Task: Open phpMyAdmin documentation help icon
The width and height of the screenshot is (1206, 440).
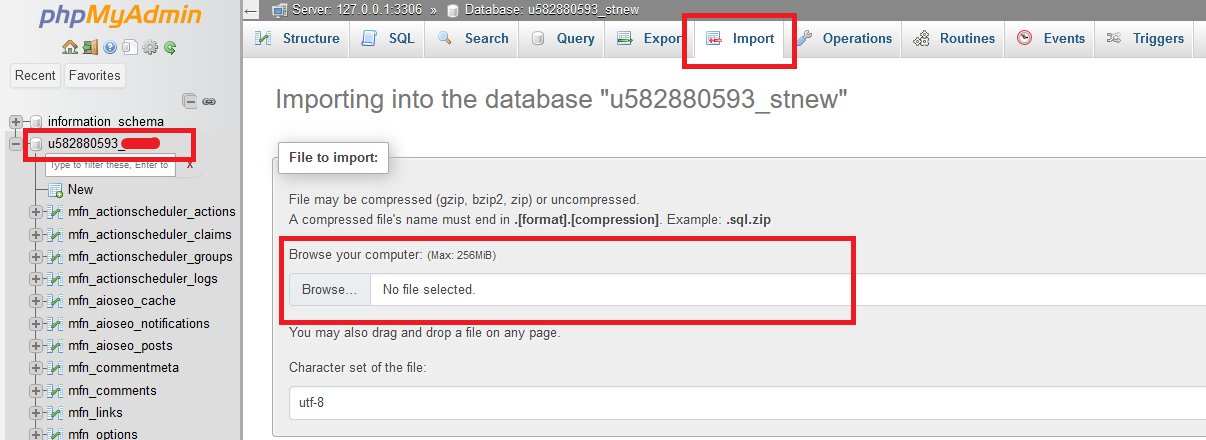Action: click(110, 47)
